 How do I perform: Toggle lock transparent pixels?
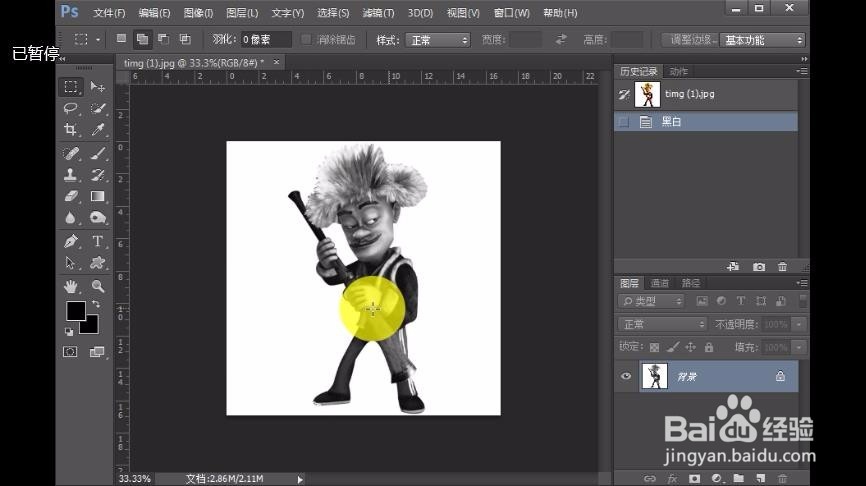coord(654,347)
